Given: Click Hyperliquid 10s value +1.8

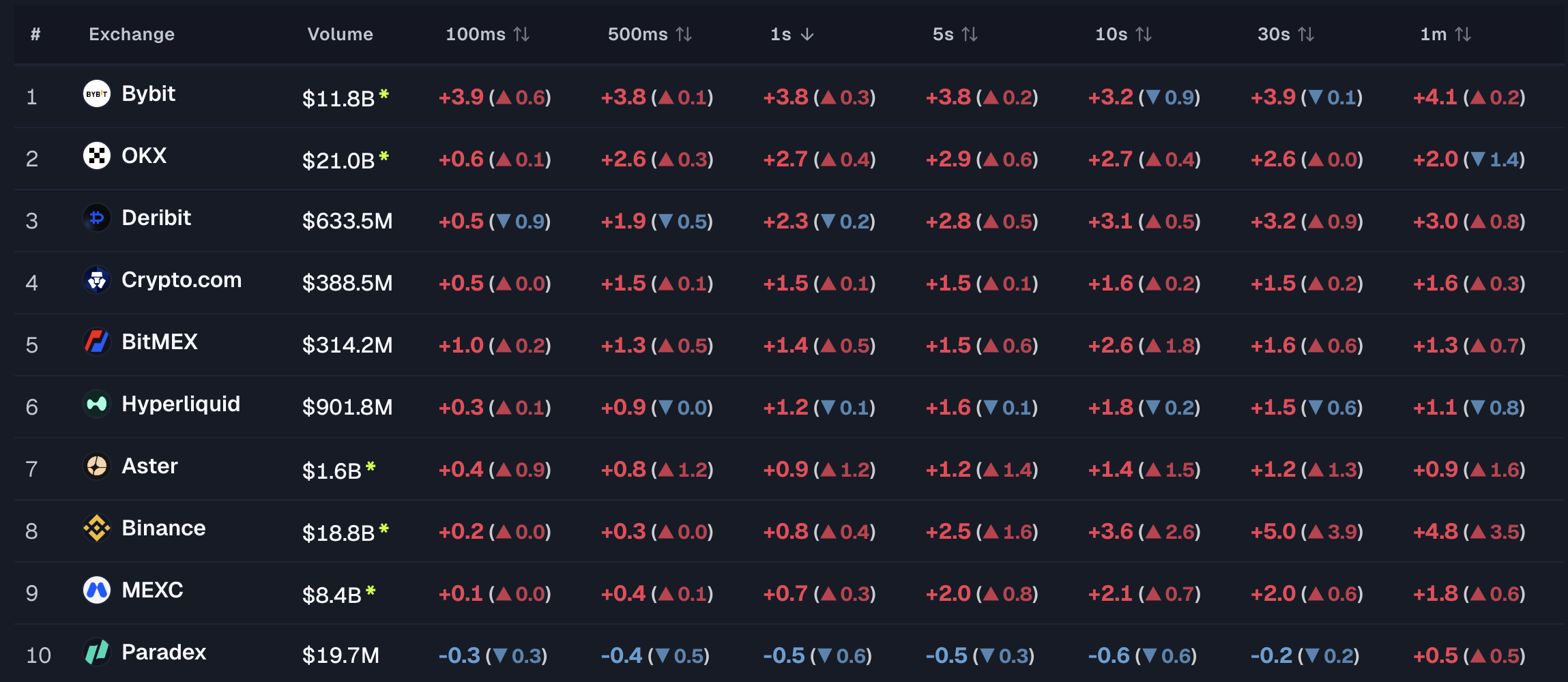Looking at the screenshot, I should [x=1110, y=407].
